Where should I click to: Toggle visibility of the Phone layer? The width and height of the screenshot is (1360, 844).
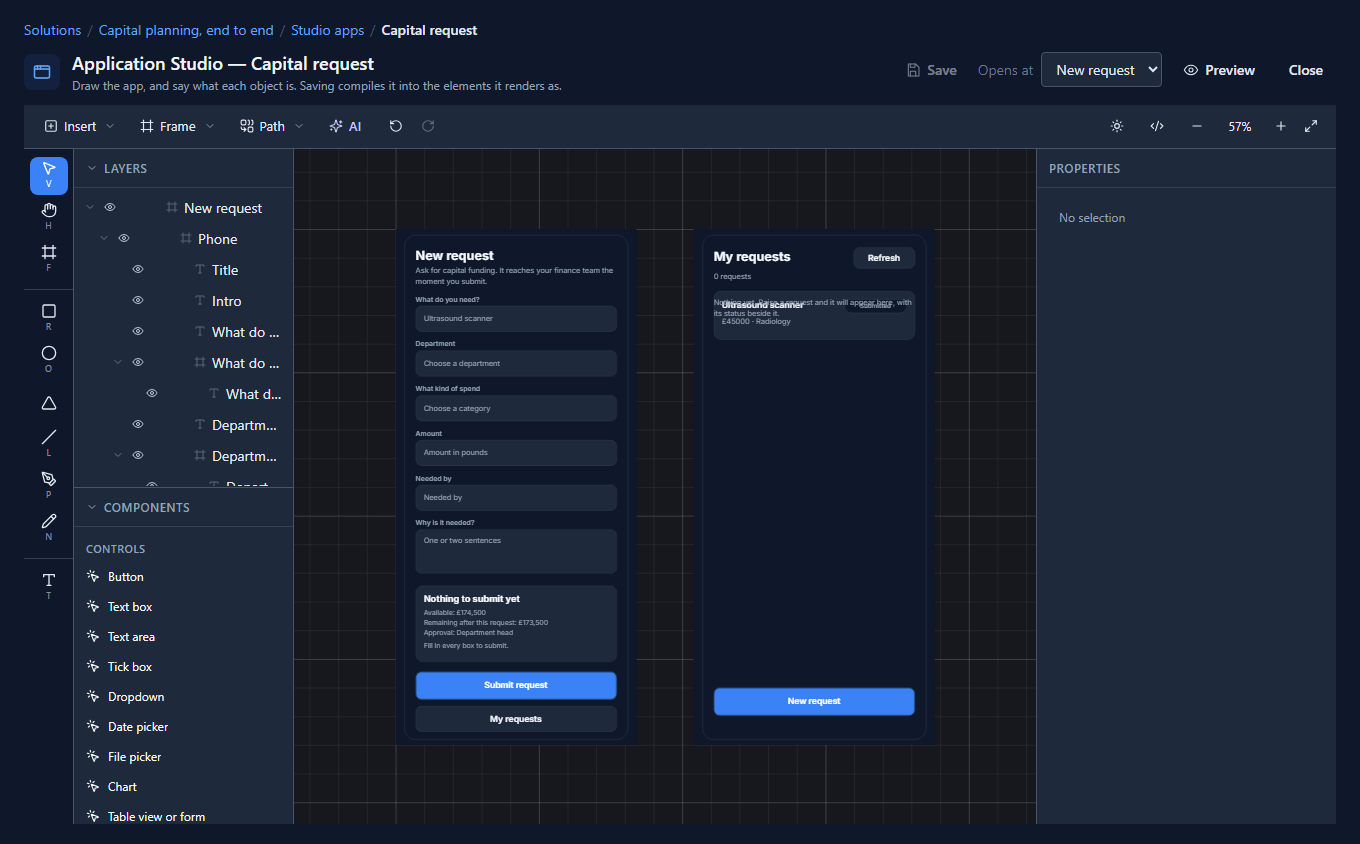tap(124, 239)
